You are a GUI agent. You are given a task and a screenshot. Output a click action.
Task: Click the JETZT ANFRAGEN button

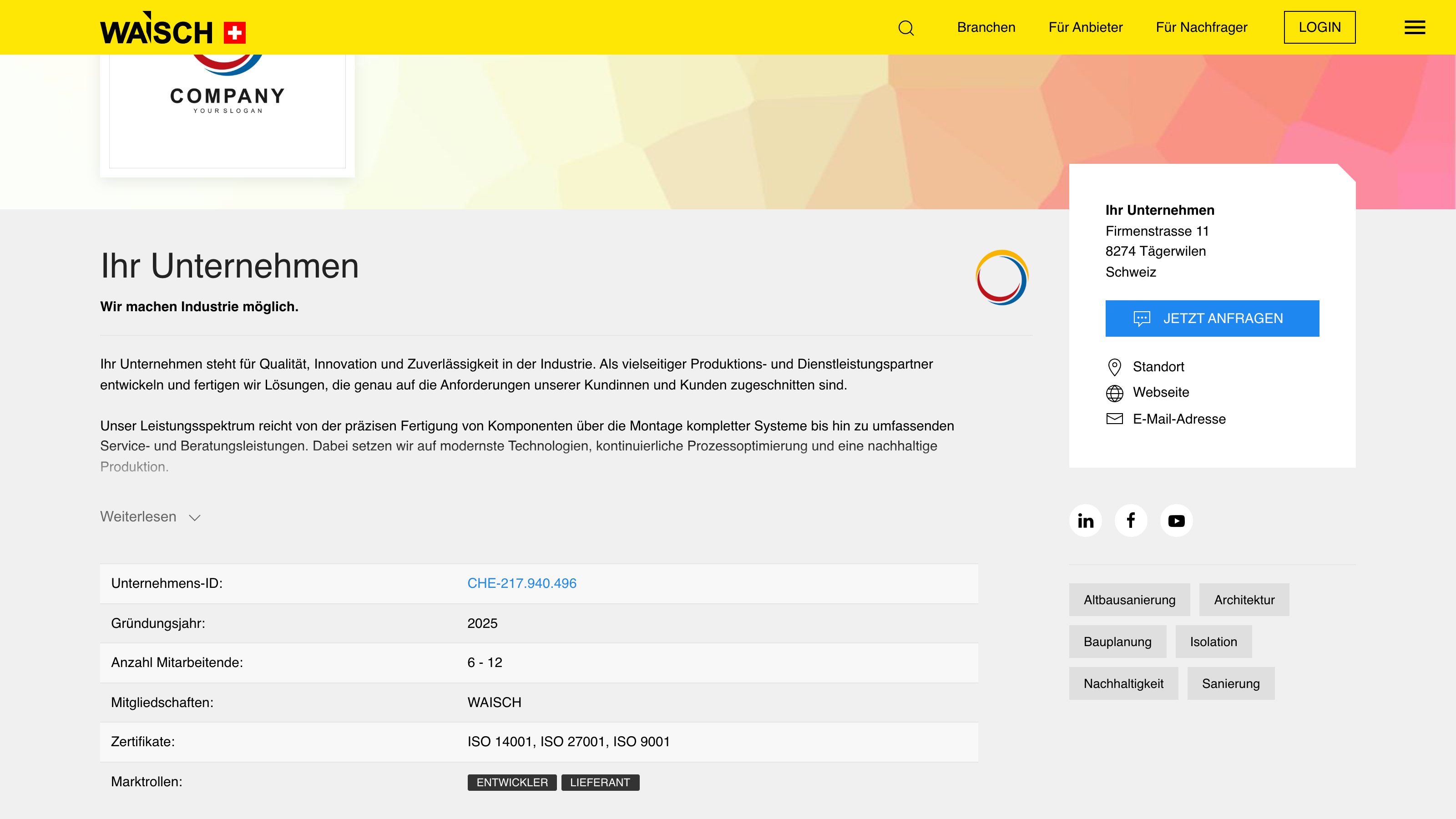point(1212,318)
